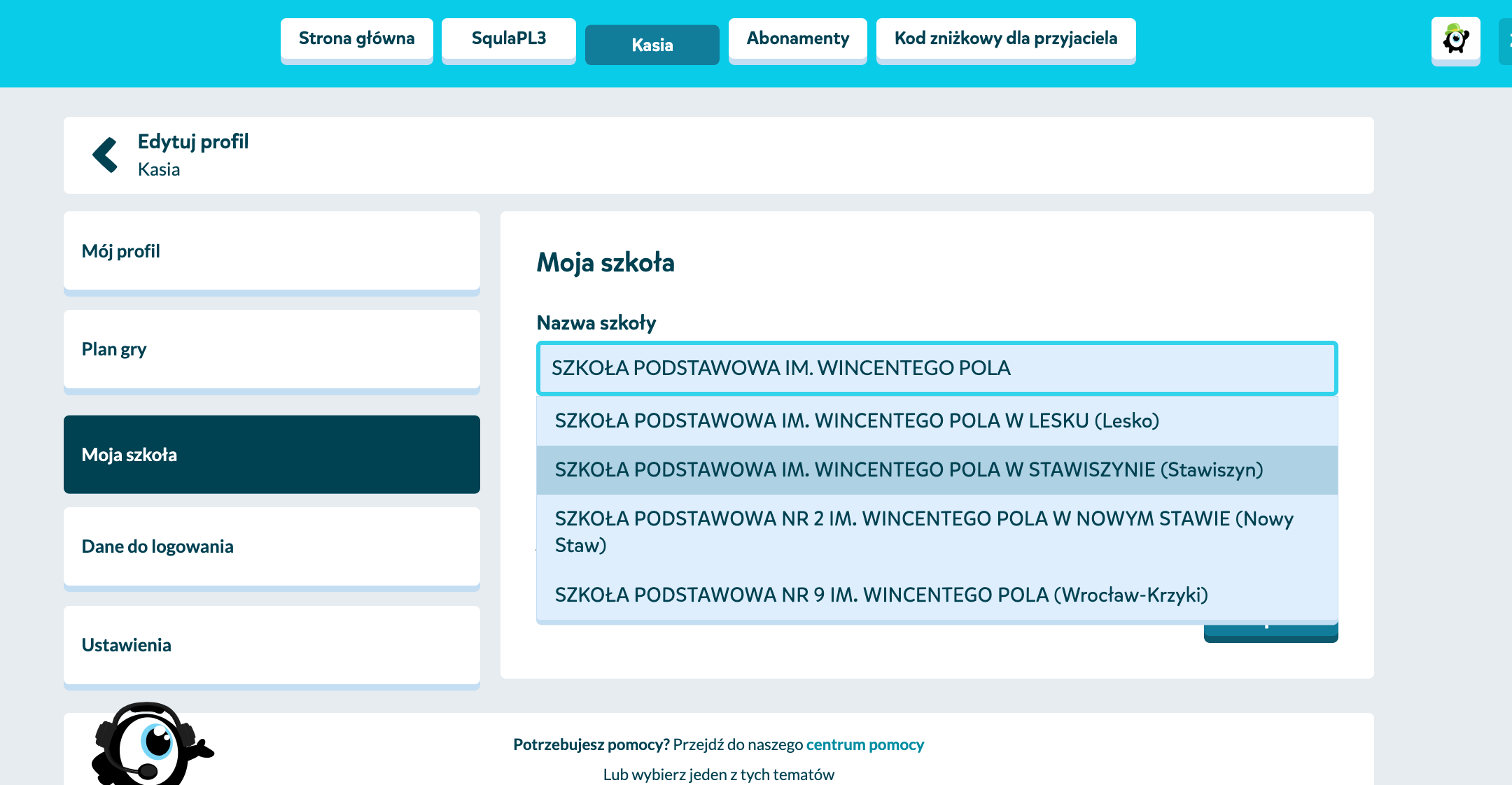This screenshot has width=1512, height=785.
Task: Switch to SqulaPL3 tab
Action: [x=508, y=39]
